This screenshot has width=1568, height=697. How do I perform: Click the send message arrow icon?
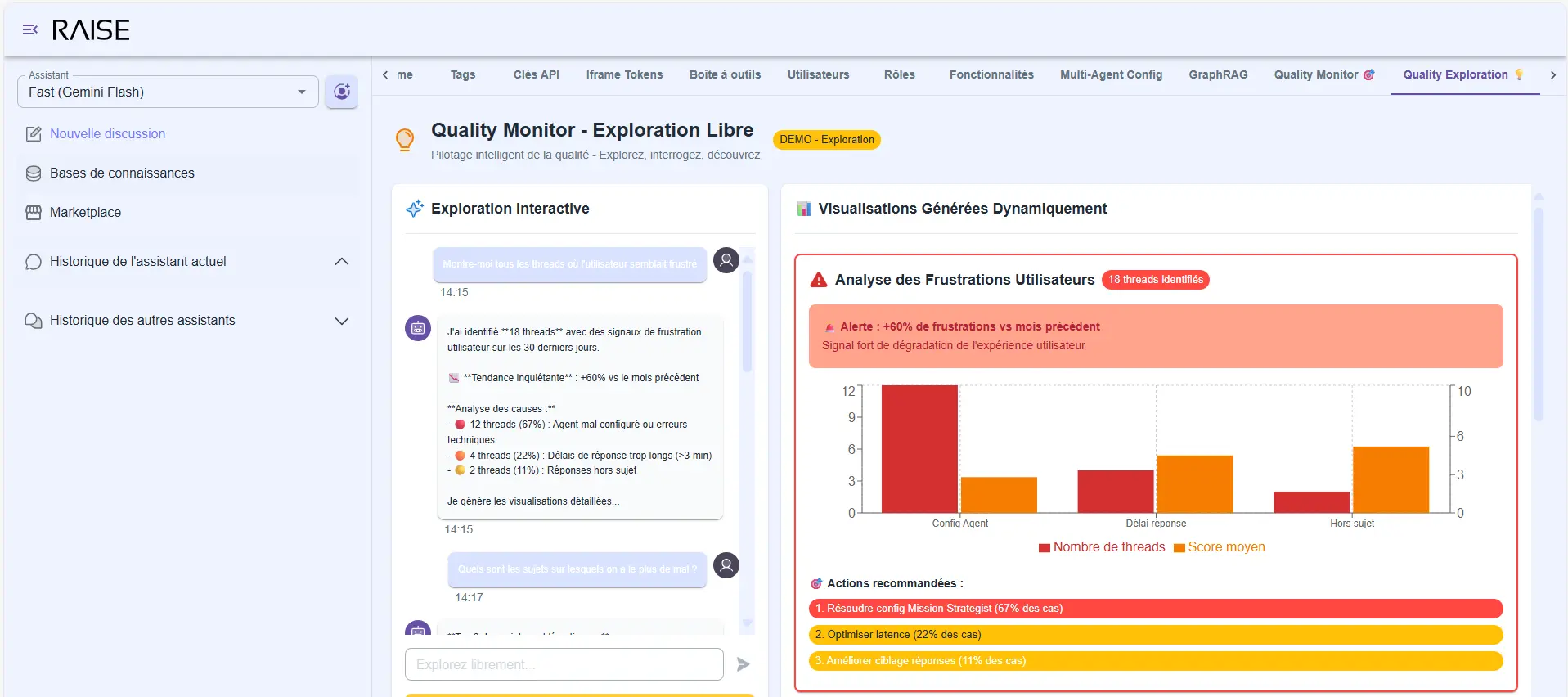(x=743, y=664)
